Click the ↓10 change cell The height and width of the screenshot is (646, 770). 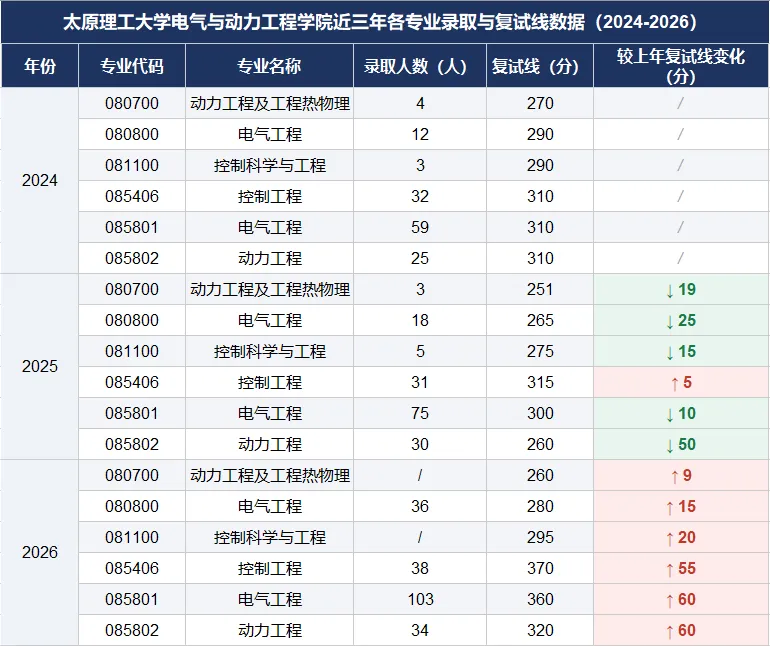(x=681, y=413)
